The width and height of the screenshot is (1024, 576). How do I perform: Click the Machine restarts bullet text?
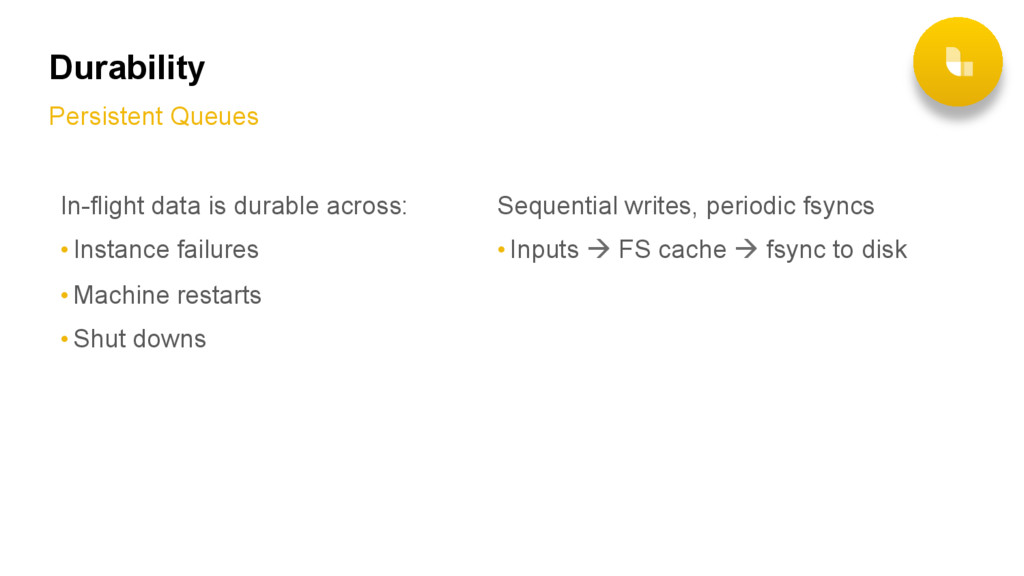(x=167, y=295)
